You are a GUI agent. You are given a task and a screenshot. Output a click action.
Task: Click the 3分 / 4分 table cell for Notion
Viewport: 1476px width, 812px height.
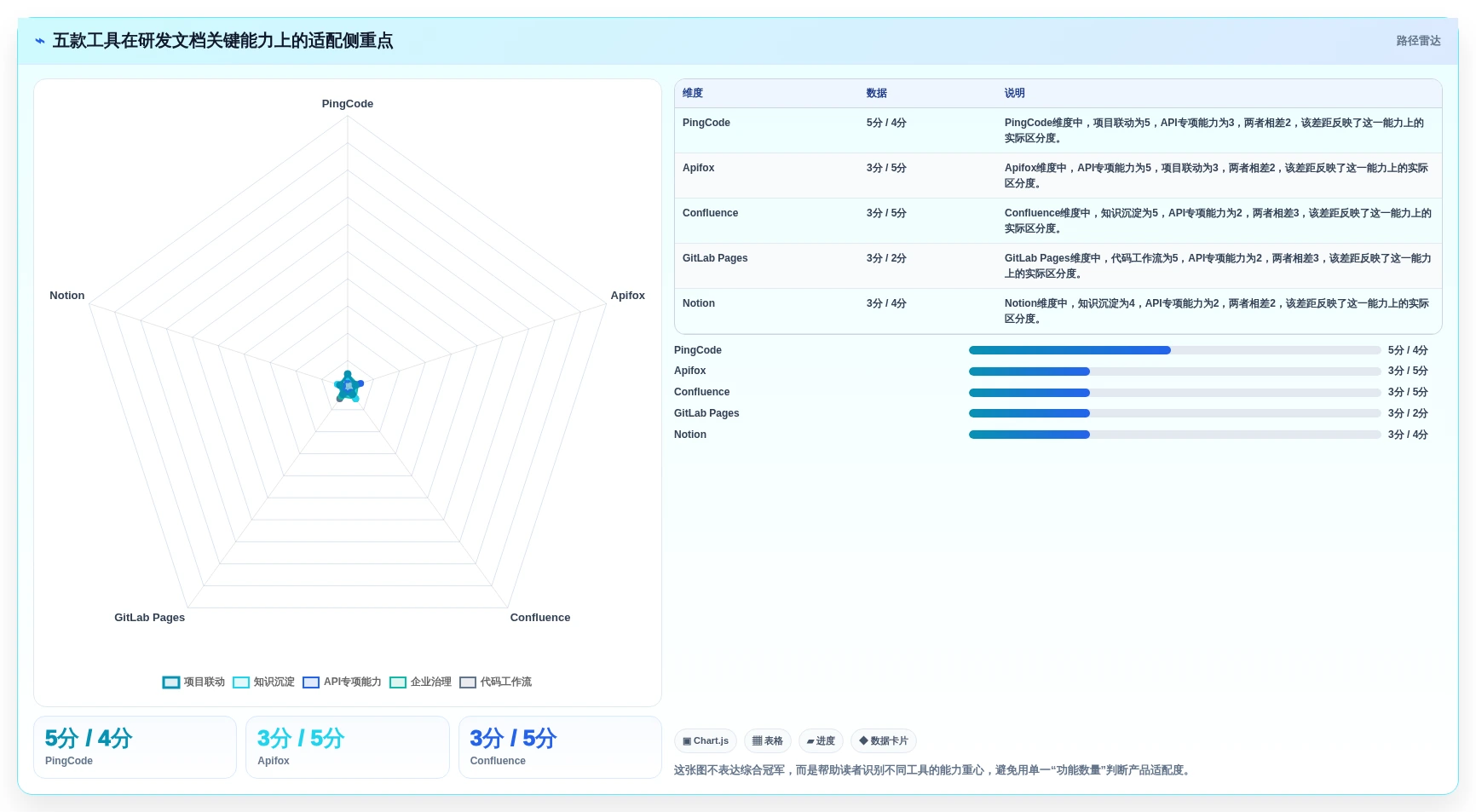[x=886, y=303]
